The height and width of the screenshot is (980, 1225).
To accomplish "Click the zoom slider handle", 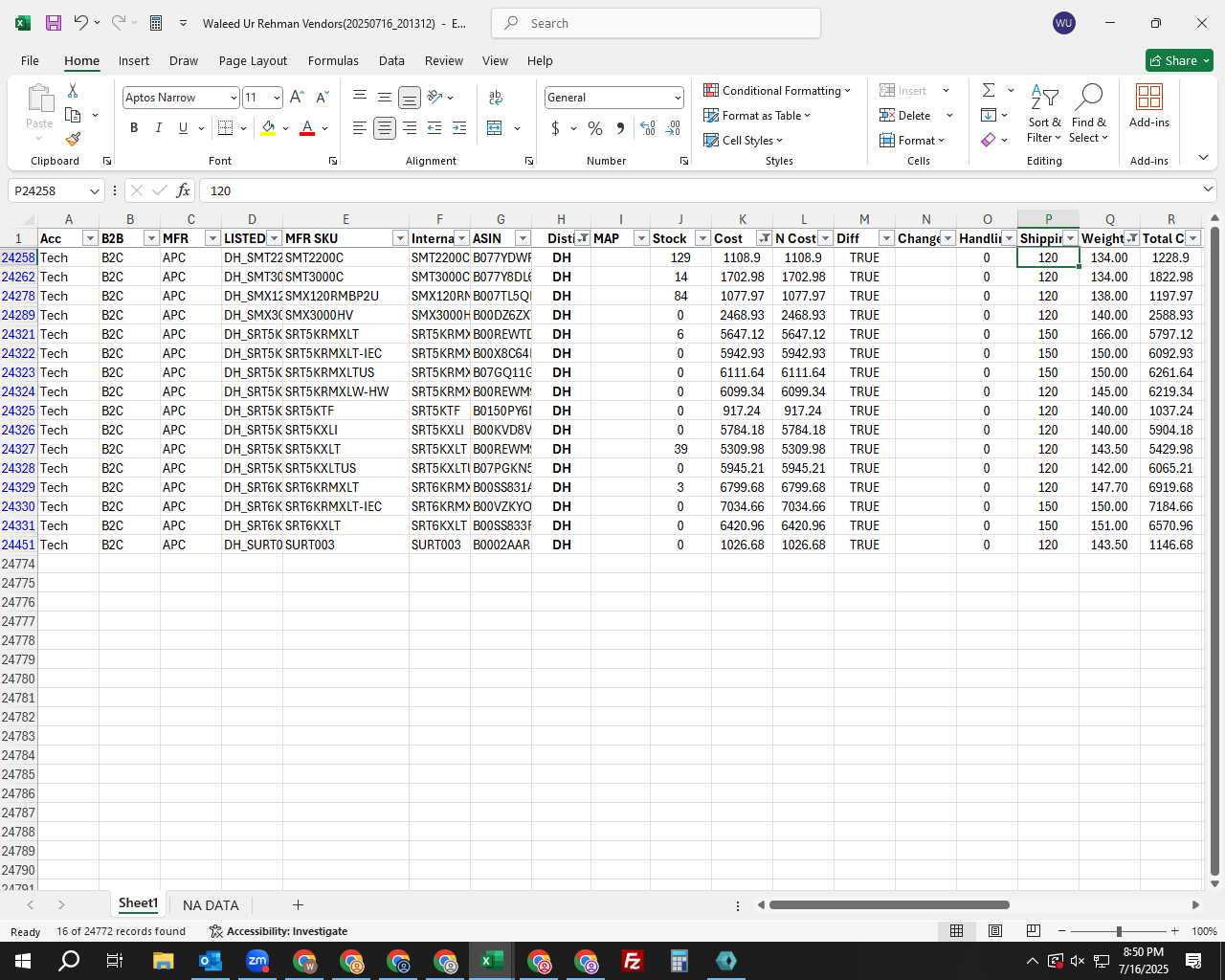I will click(x=1119, y=931).
